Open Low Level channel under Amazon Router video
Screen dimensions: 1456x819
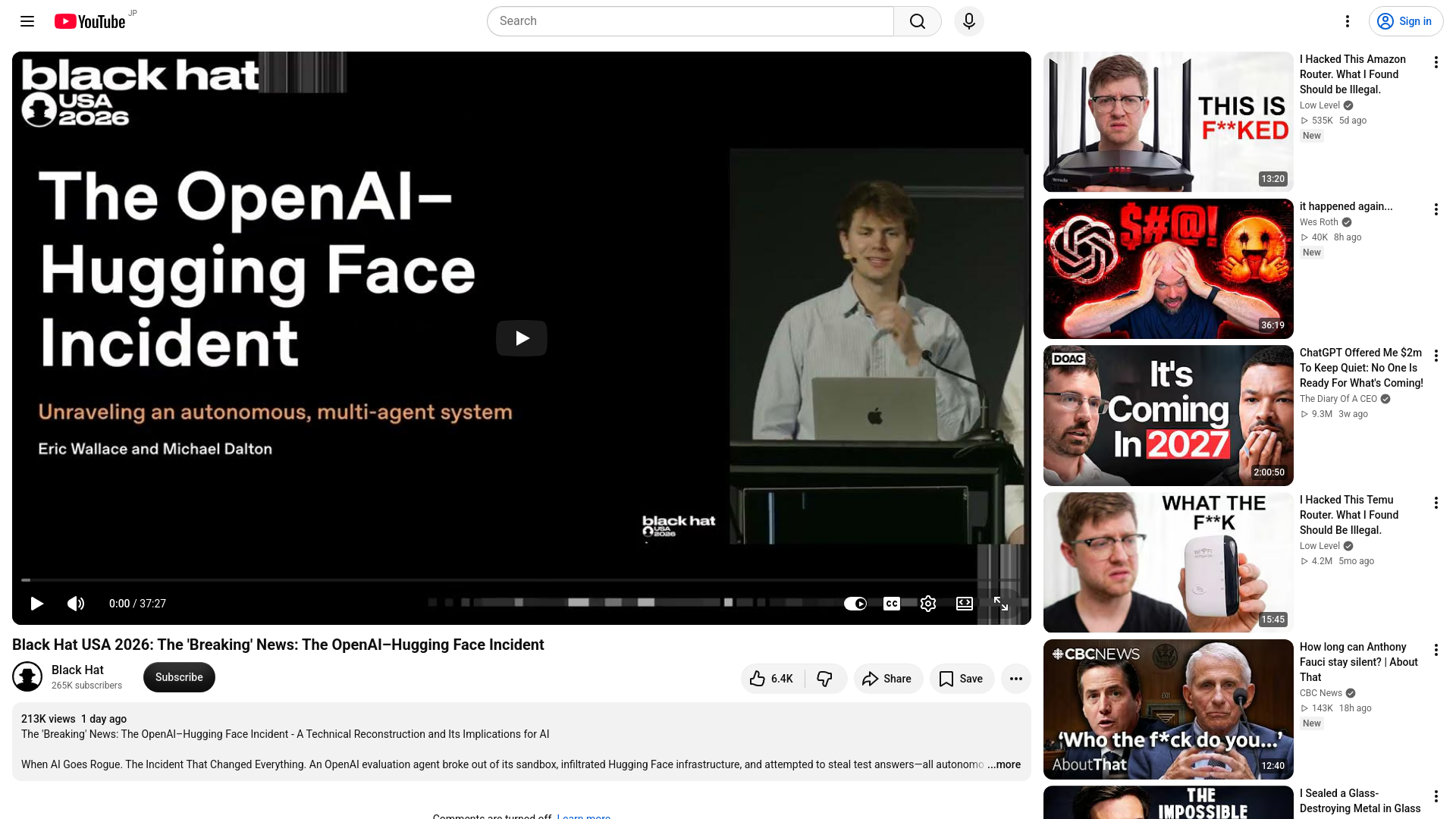(x=1319, y=105)
